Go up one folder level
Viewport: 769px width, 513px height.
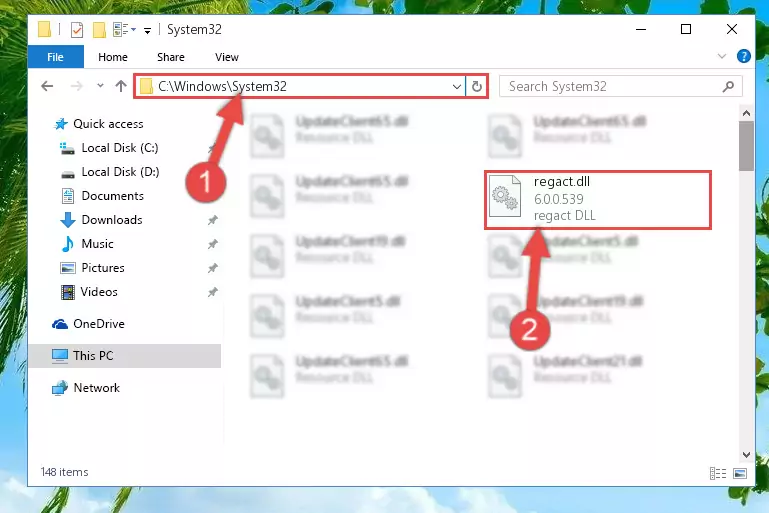click(x=121, y=86)
